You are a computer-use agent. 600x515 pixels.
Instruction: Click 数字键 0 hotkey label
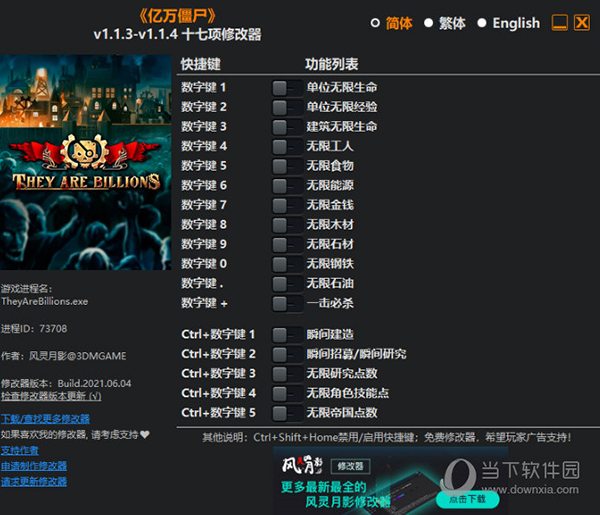point(204,264)
